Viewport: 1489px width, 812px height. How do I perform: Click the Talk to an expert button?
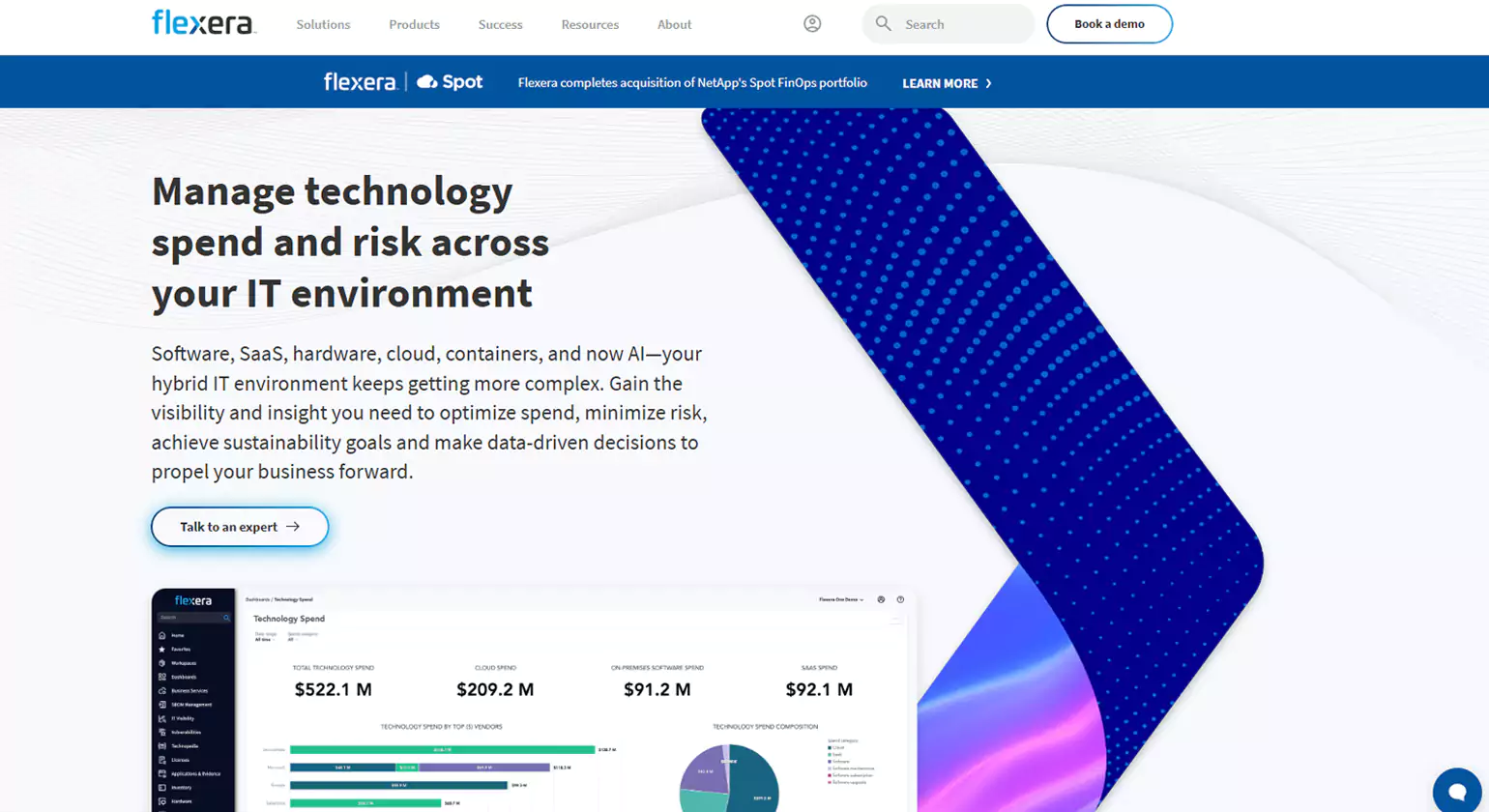point(240,527)
